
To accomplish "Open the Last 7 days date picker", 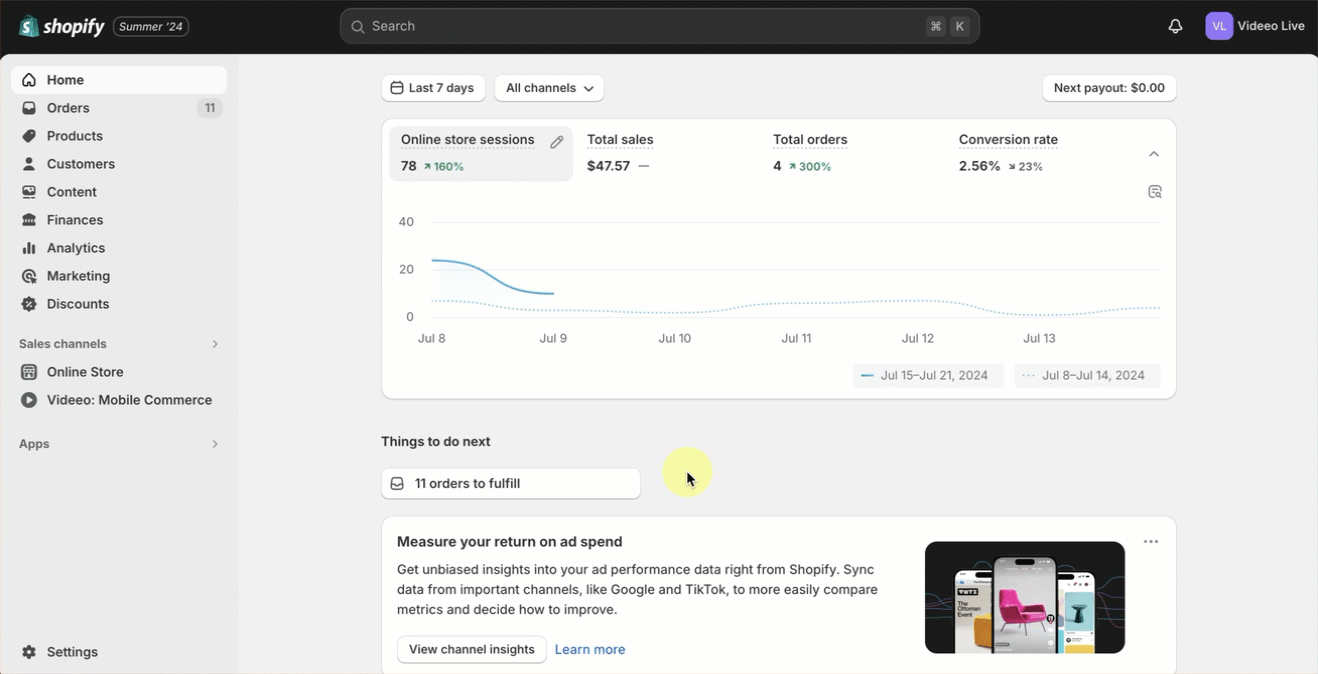I will click(x=433, y=88).
